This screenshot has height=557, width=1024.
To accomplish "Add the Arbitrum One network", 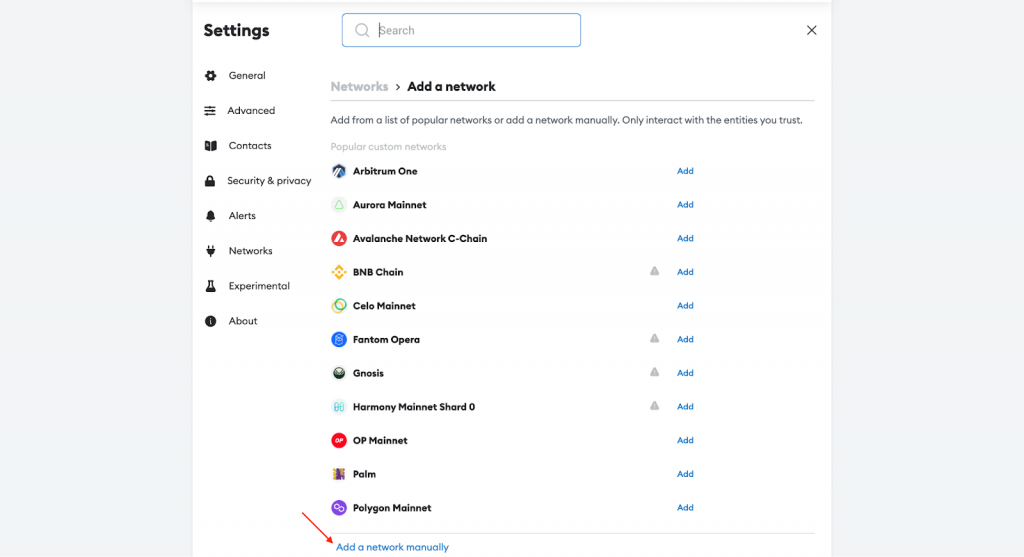I will point(685,171).
